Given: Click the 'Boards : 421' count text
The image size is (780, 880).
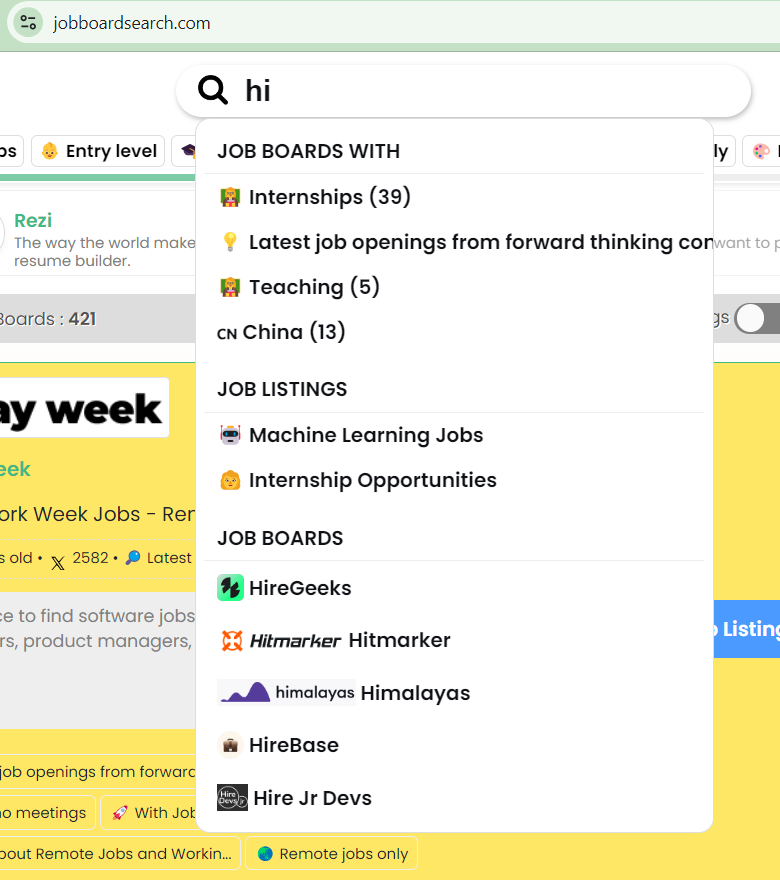Looking at the screenshot, I should pyautogui.click(x=48, y=319).
